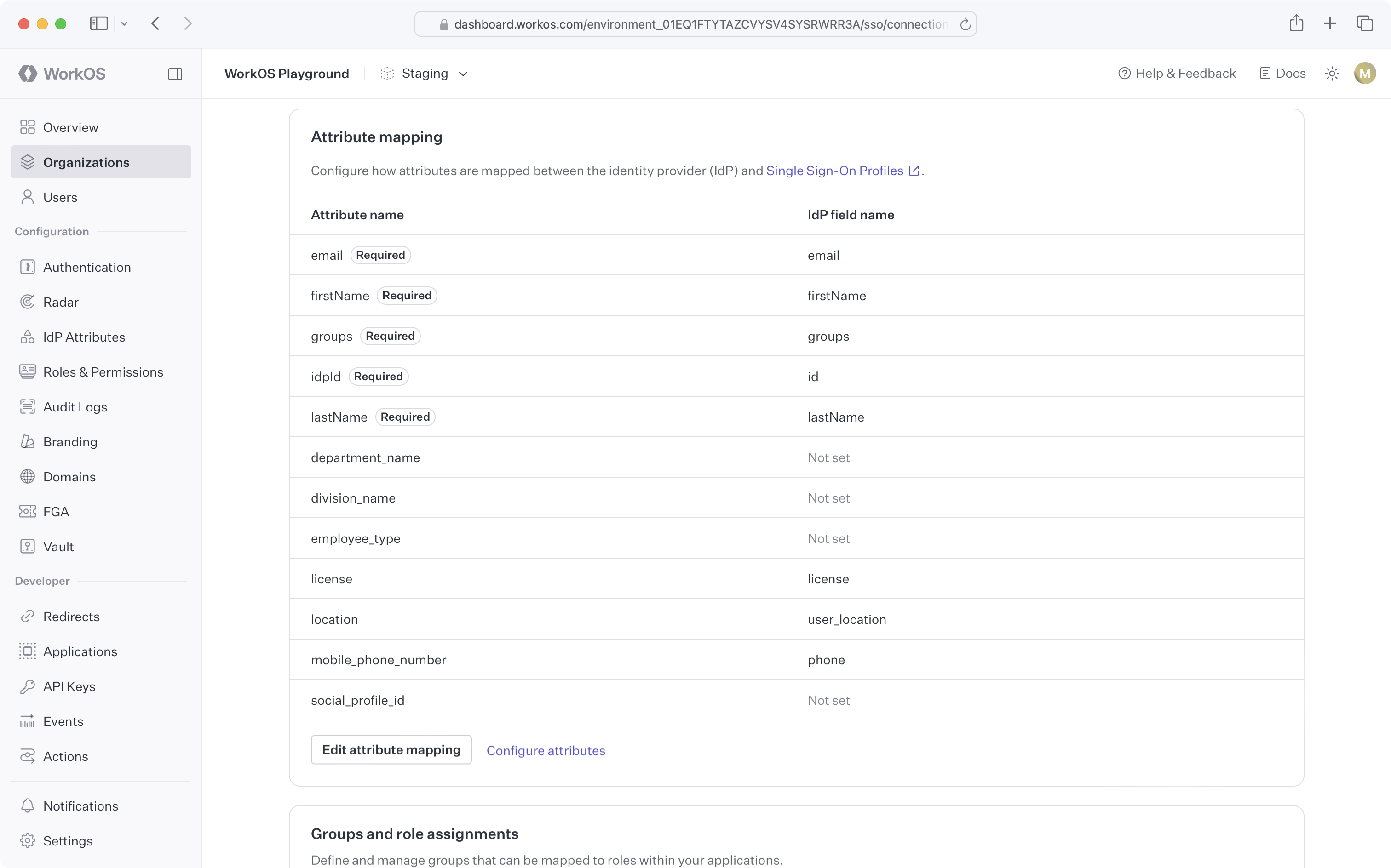This screenshot has width=1391, height=868.
Task: Open the Notifications section
Action: point(81,805)
